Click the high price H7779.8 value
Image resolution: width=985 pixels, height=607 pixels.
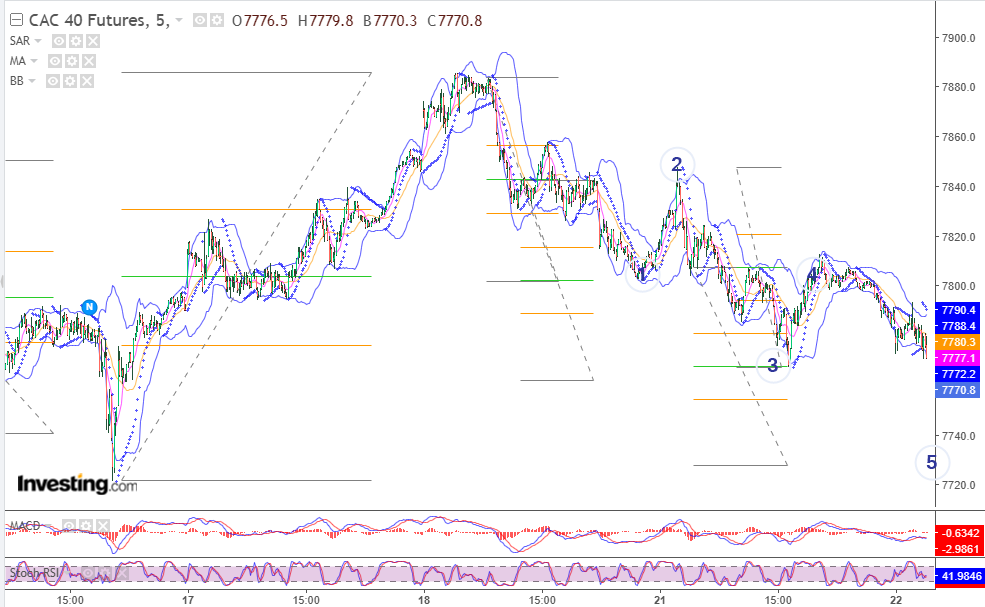click(x=325, y=21)
